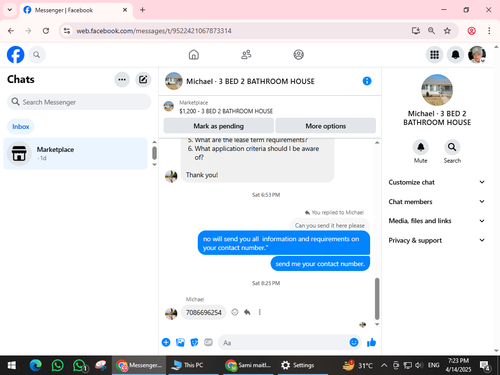Screen dimensions: 500x375
Task: Open Windows Start menu
Action: click(12, 365)
